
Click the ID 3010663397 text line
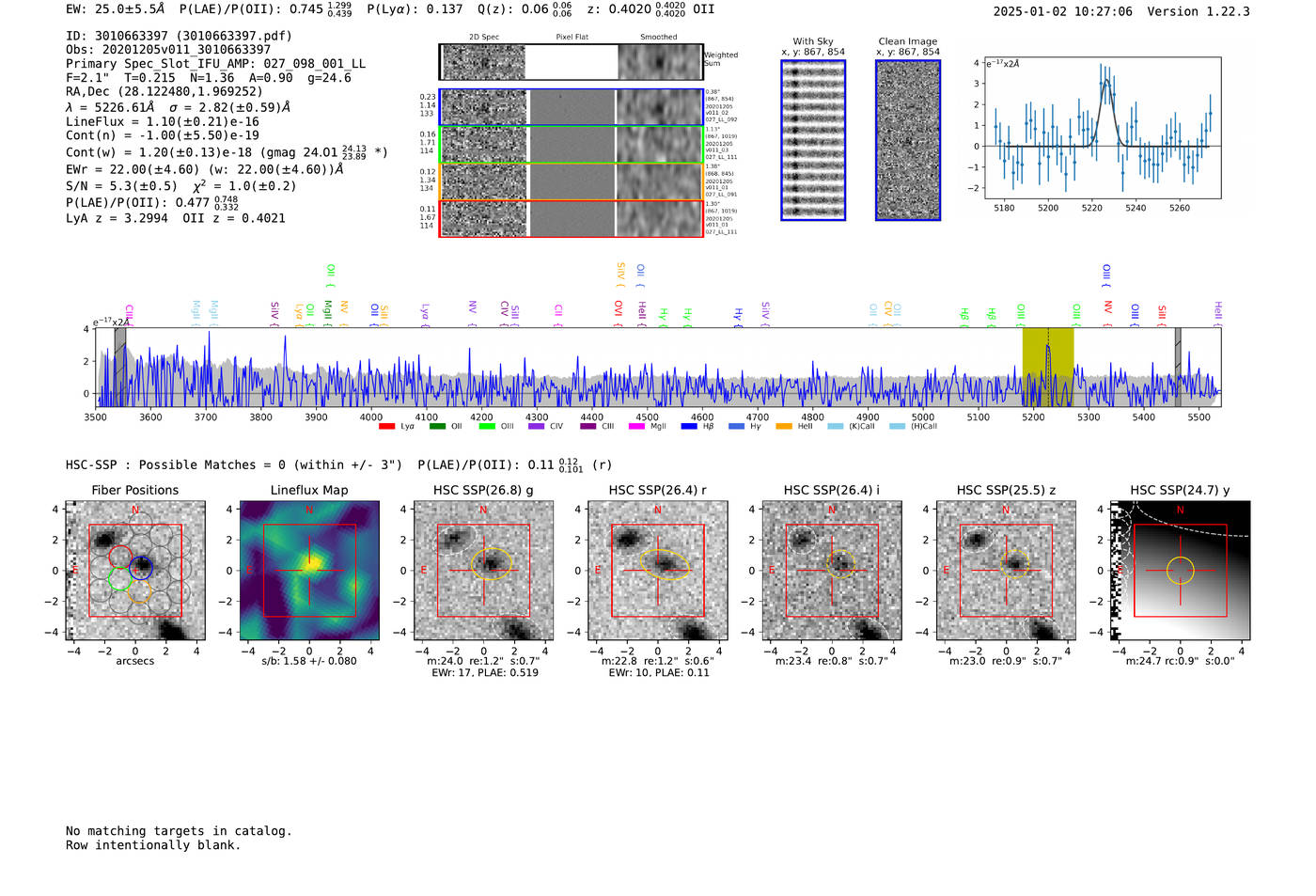pyautogui.click(x=179, y=36)
